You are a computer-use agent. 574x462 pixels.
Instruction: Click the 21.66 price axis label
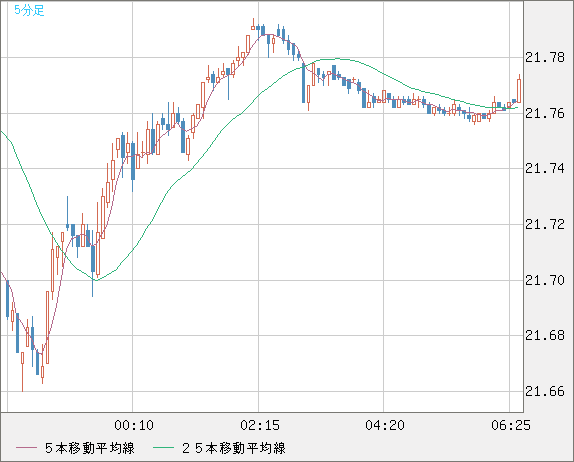[545, 392]
